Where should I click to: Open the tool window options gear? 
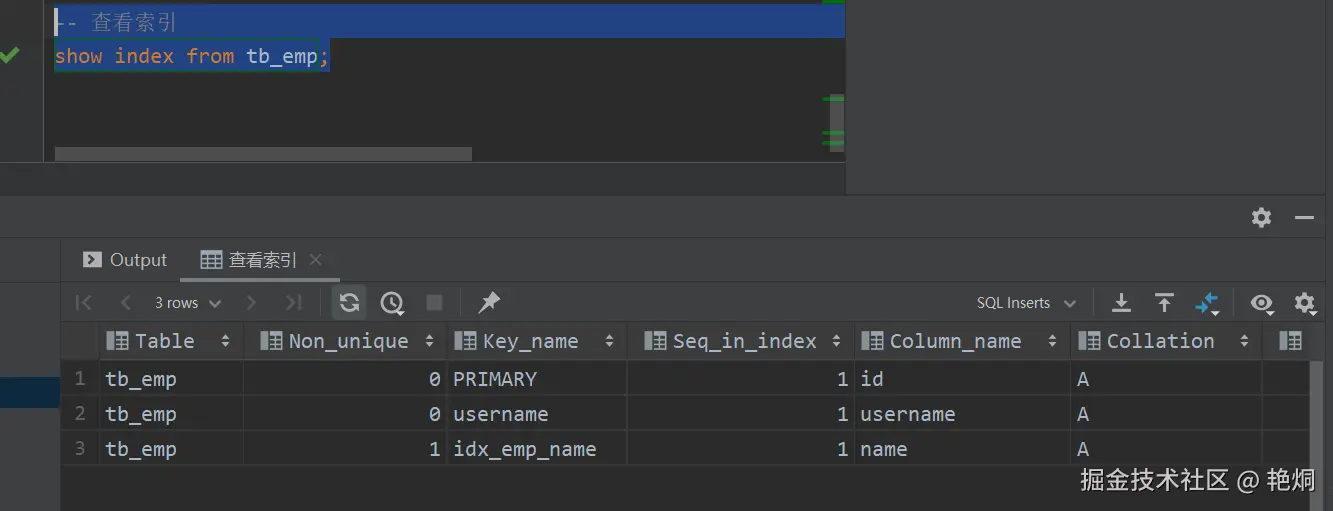1261,217
